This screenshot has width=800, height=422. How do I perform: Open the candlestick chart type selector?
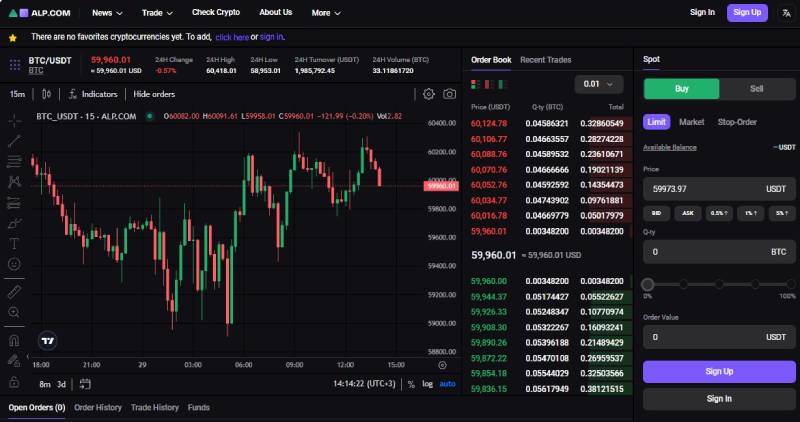point(46,94)
